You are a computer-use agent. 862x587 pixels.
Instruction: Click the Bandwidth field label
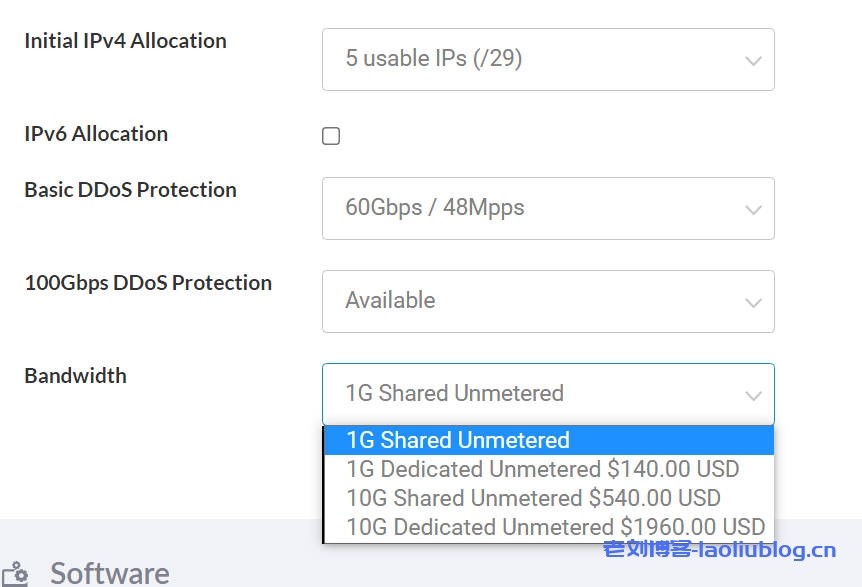pyautogui.click(x=75, y=376)
